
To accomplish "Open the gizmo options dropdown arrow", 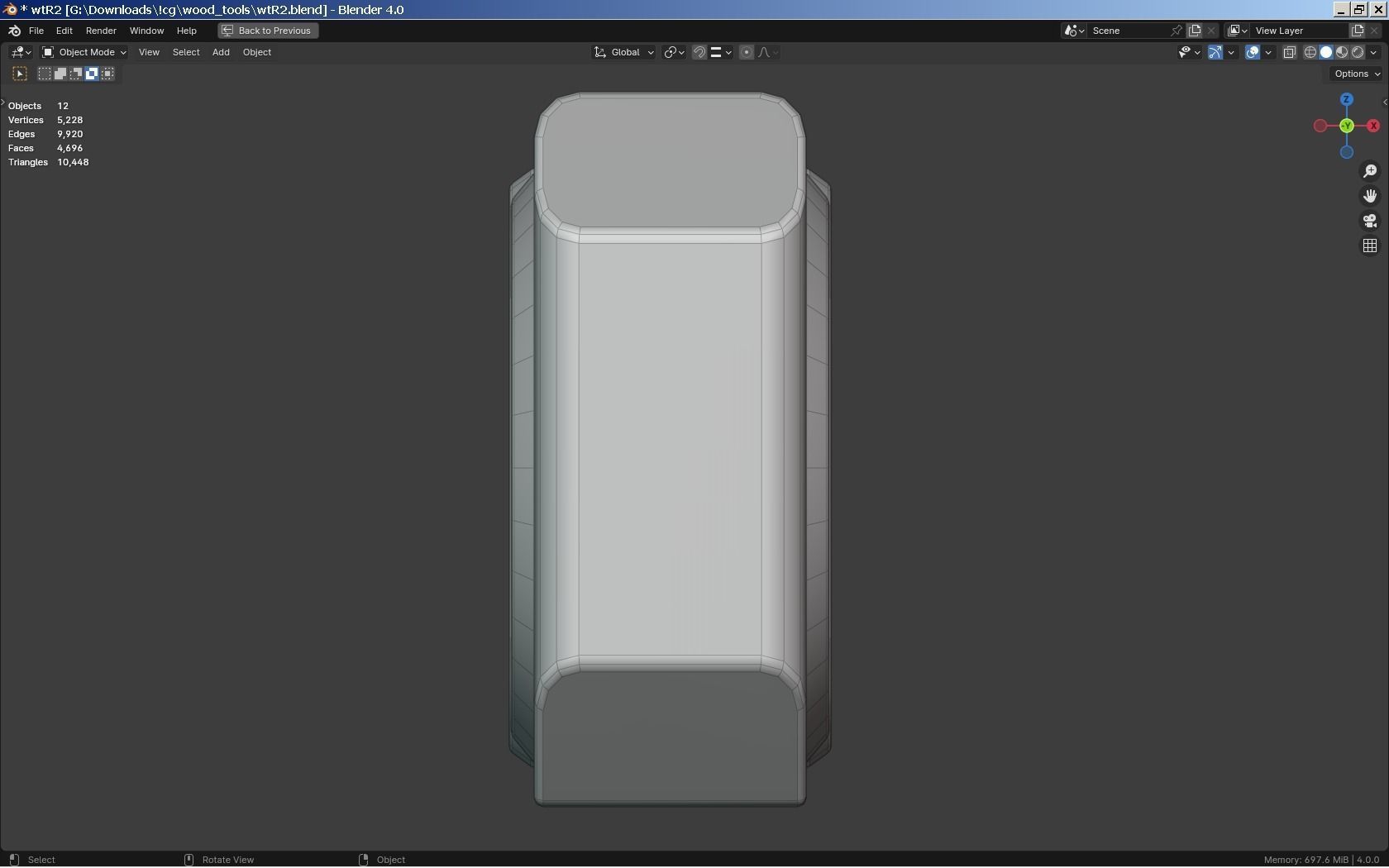I will [1231, 52].
